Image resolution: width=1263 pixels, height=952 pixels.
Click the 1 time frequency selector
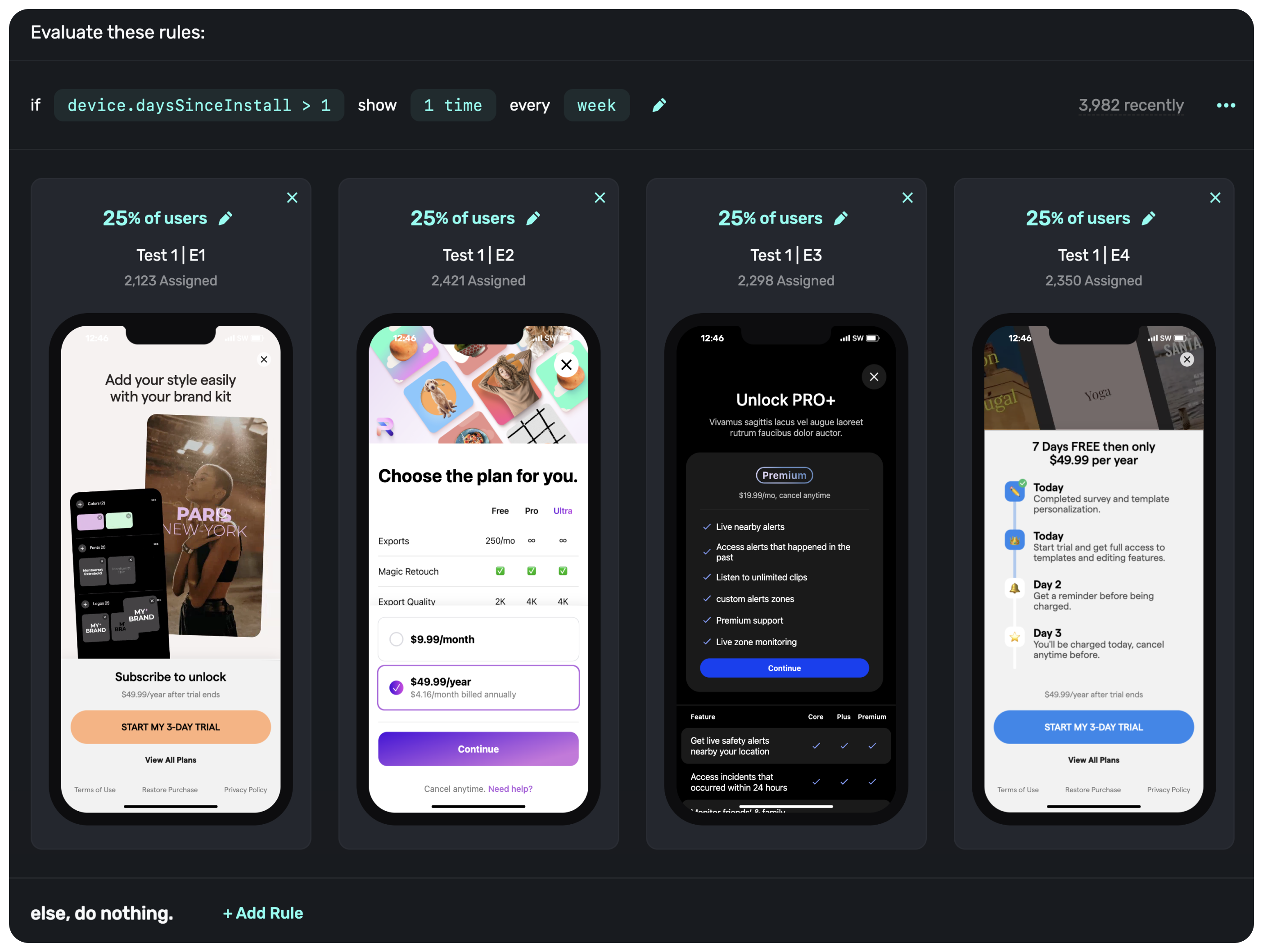[x=450, y=105]
